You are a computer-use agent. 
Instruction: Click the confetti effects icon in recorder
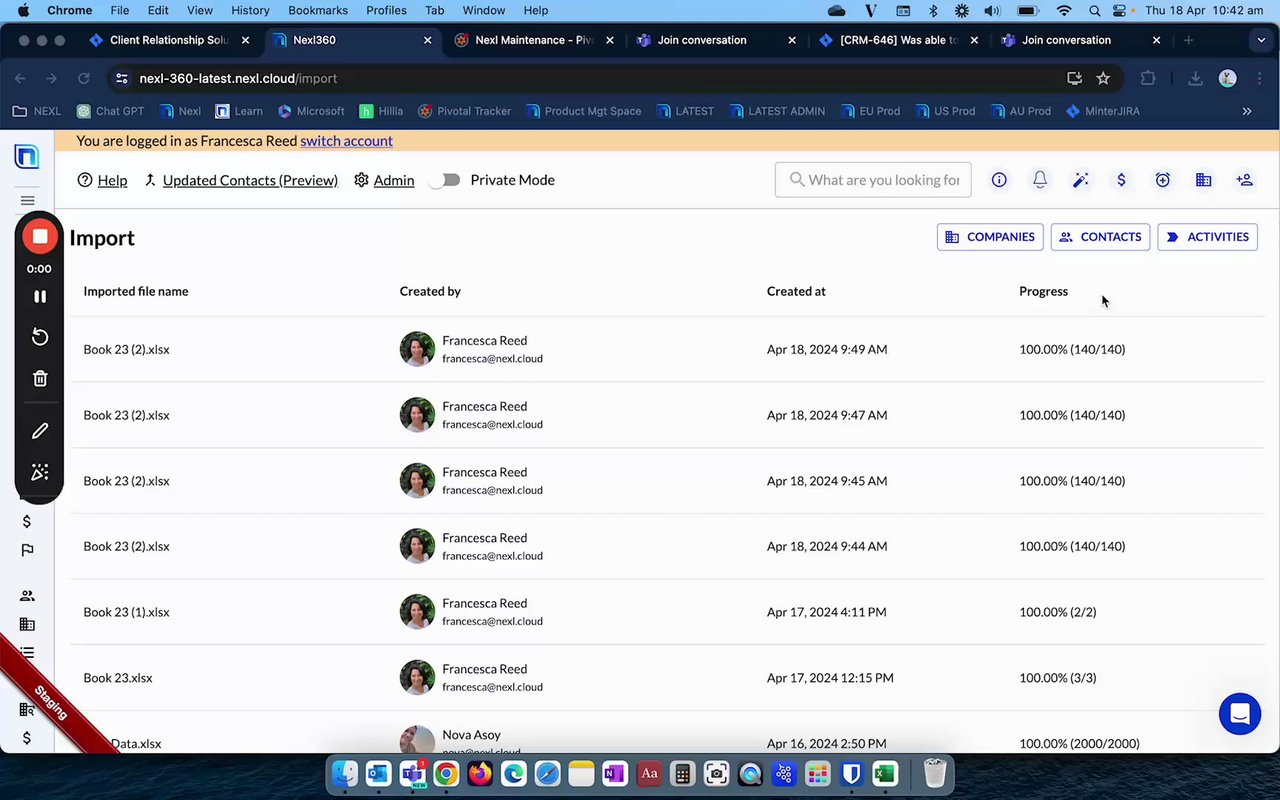[40, 472]
